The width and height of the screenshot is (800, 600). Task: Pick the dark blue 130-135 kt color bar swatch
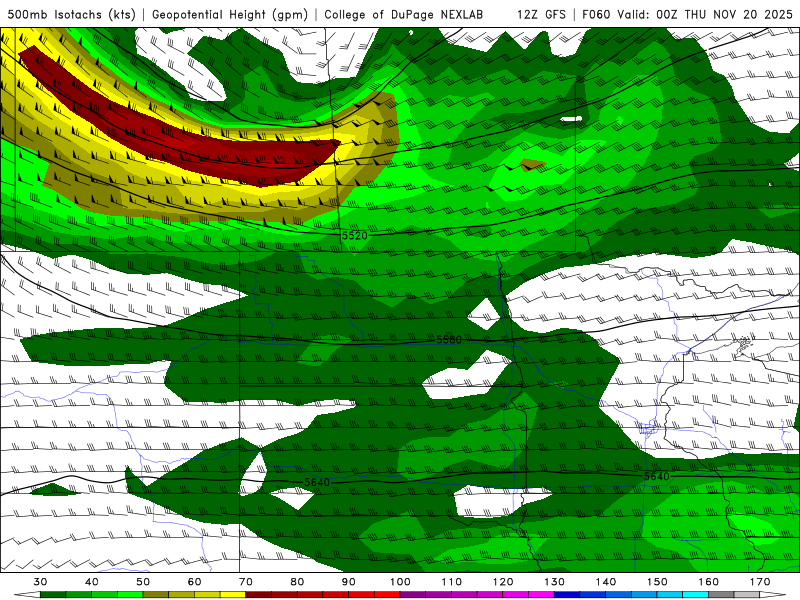(567, 595)
